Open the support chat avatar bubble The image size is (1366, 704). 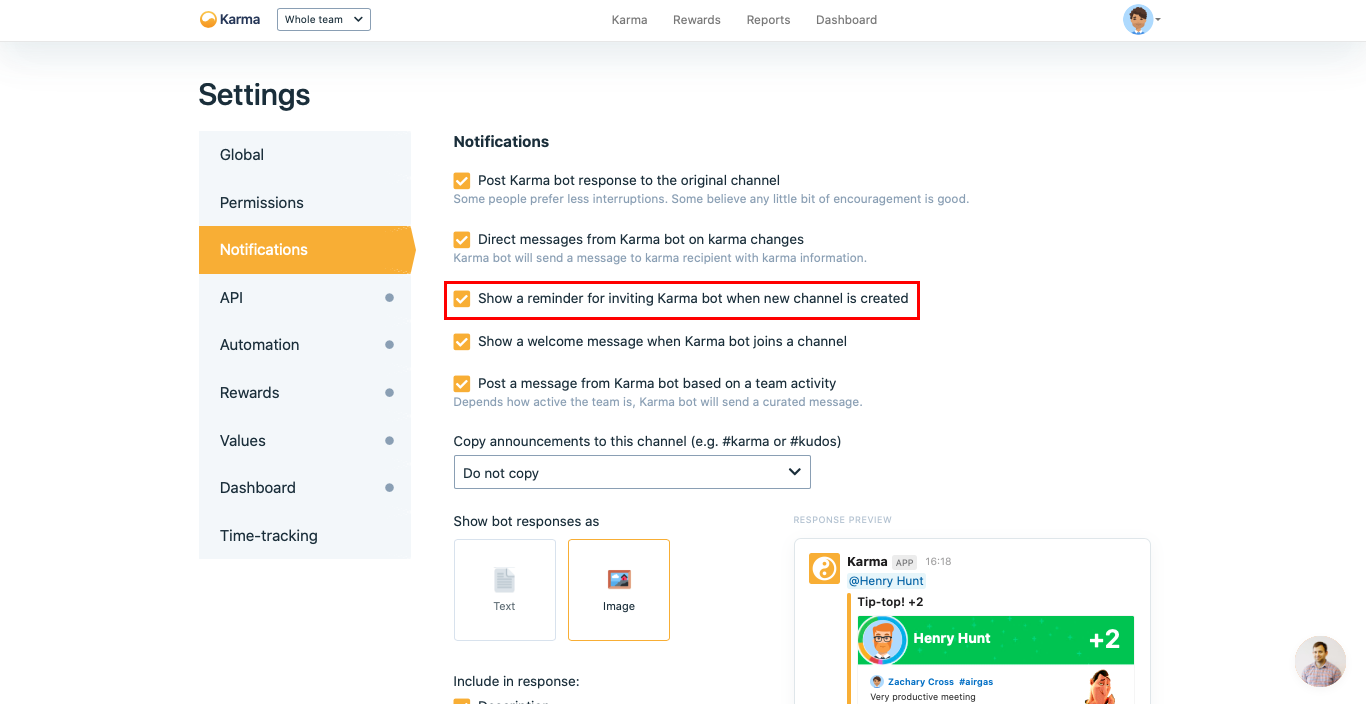click(1320, 662)
